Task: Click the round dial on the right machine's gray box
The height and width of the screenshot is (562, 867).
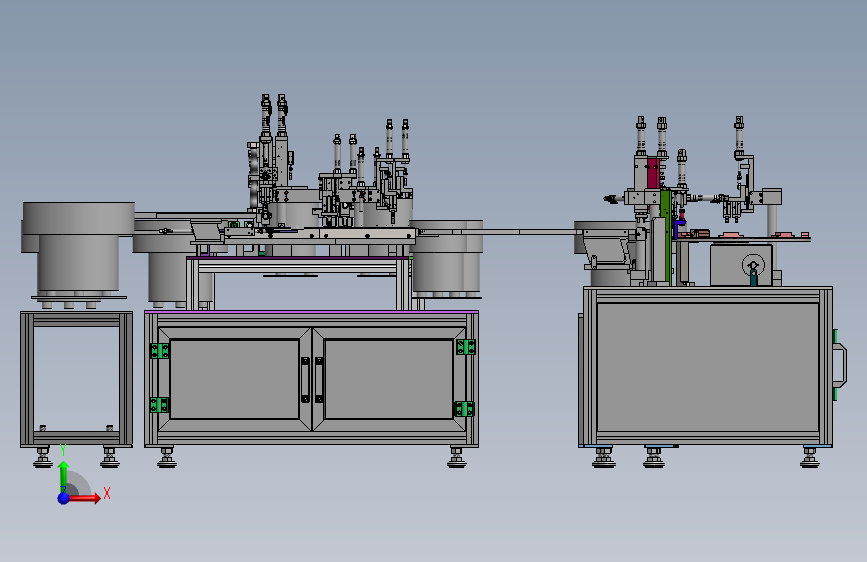Action: click(x=753, y=266)
